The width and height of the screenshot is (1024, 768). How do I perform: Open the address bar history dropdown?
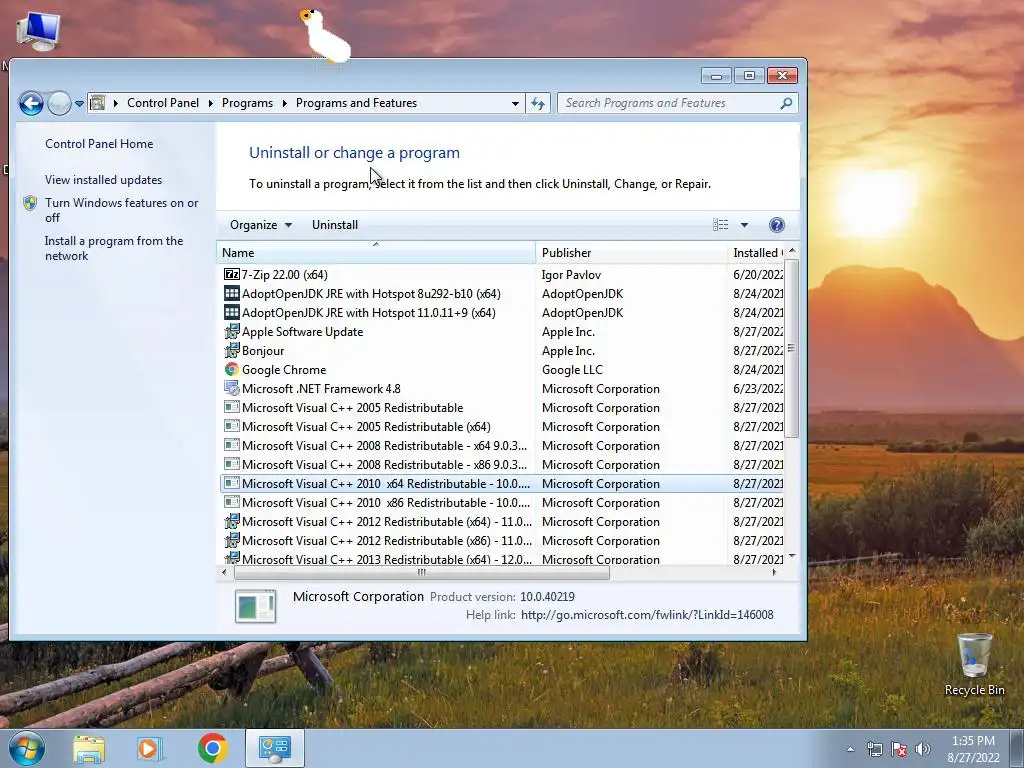click(x=515, y=103)
